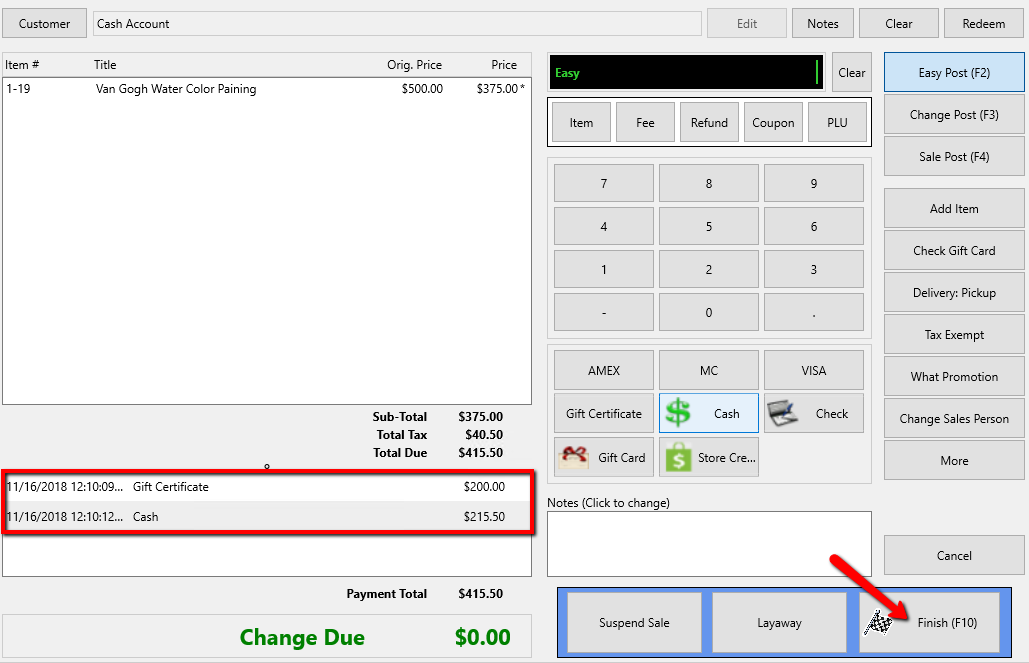The width and height of the screenshot is (1029, 663).
Task: Open the More options button
Action: point(954,461)
